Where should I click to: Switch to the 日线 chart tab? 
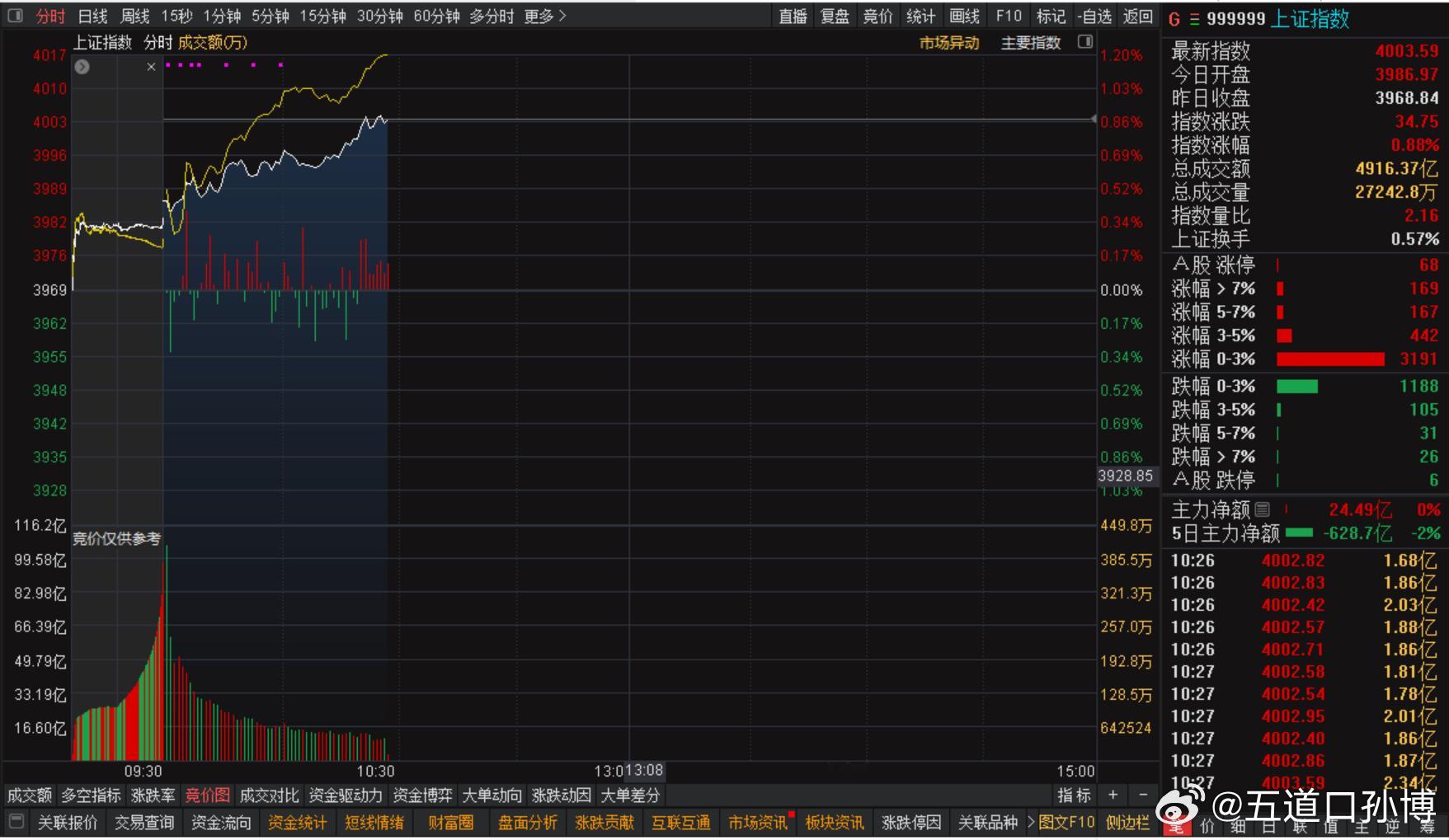tap(92, 16)
